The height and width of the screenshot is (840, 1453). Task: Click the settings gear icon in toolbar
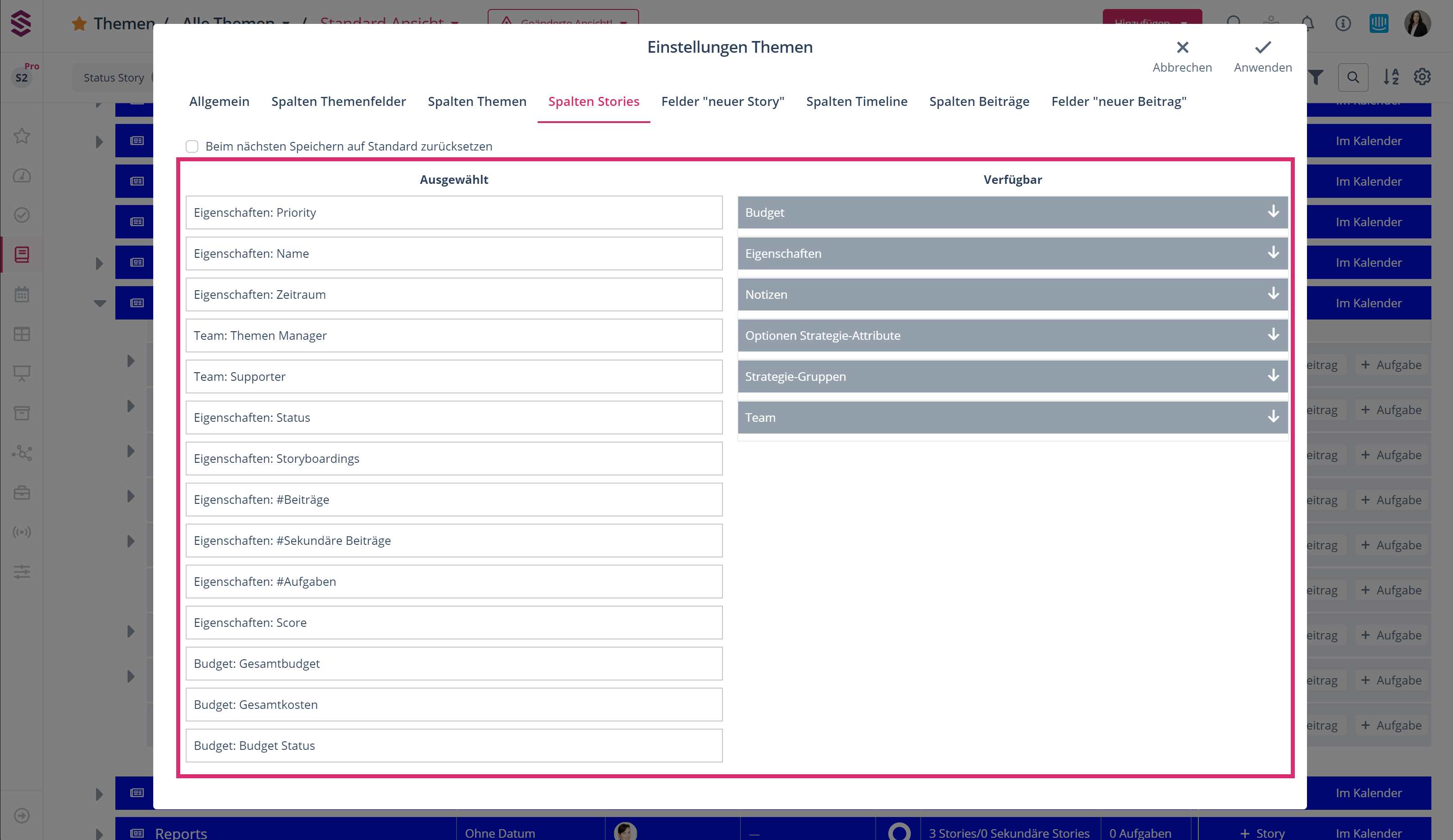point(1422,77)
